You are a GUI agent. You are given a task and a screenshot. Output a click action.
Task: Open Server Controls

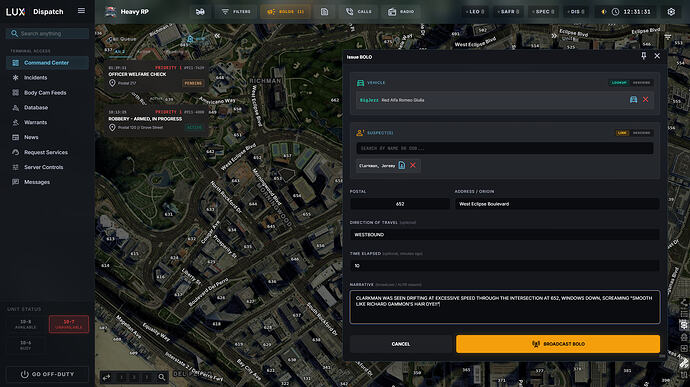(48, 167)
